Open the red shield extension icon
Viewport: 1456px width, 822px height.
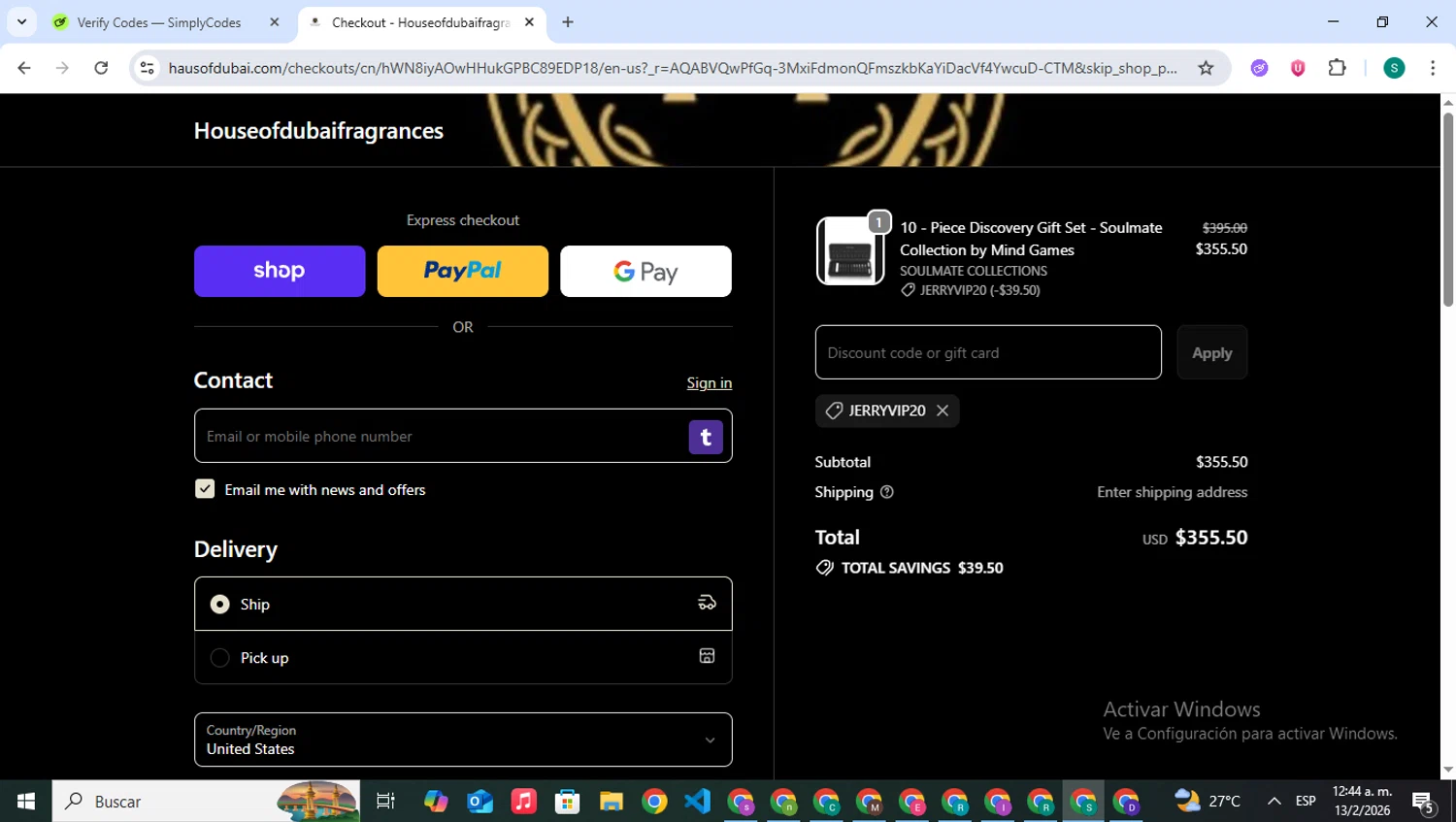point(1298,68)
